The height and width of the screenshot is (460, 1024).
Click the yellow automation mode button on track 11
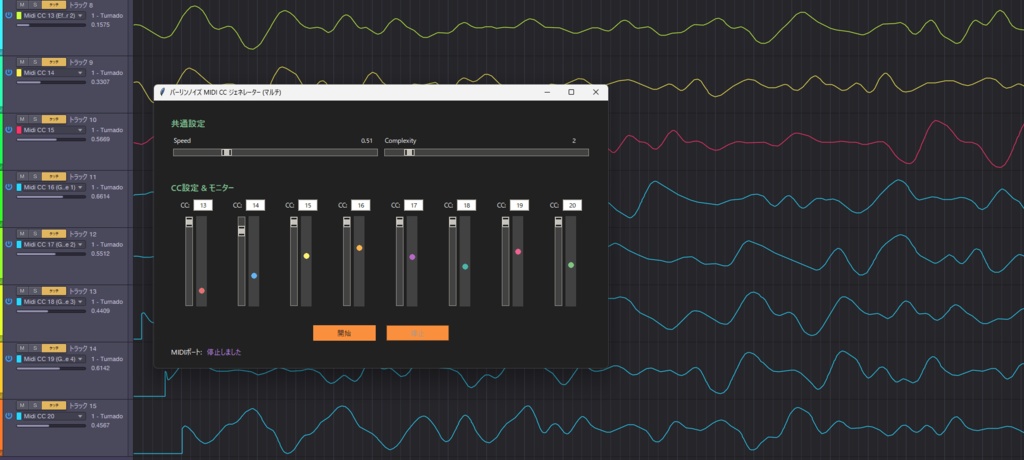tap(54, 176)
